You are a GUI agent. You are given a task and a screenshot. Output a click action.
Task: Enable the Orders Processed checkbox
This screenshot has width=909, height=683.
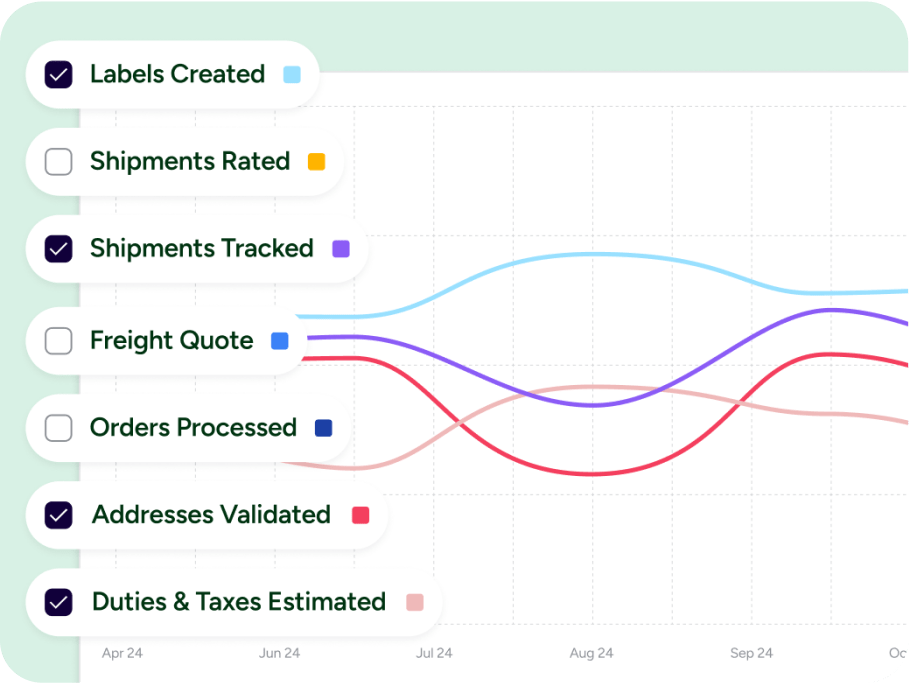pos(58,427)
